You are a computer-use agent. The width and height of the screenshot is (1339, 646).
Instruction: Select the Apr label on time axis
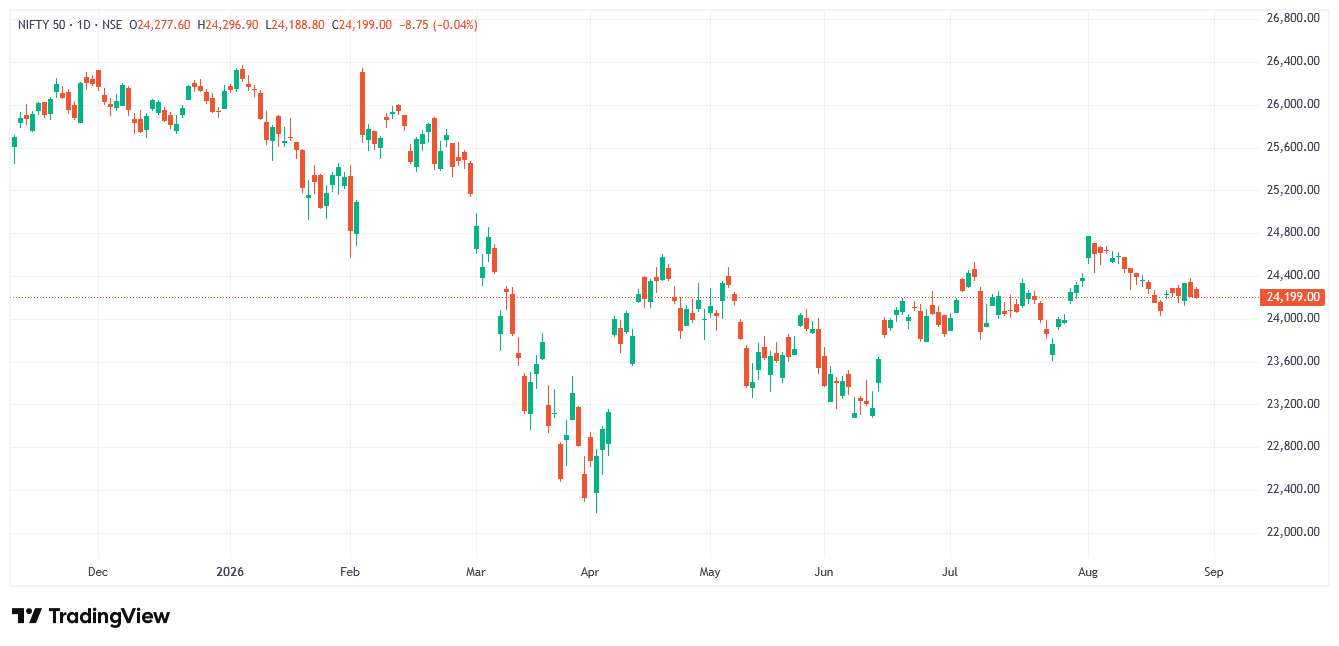click(590, 573)
